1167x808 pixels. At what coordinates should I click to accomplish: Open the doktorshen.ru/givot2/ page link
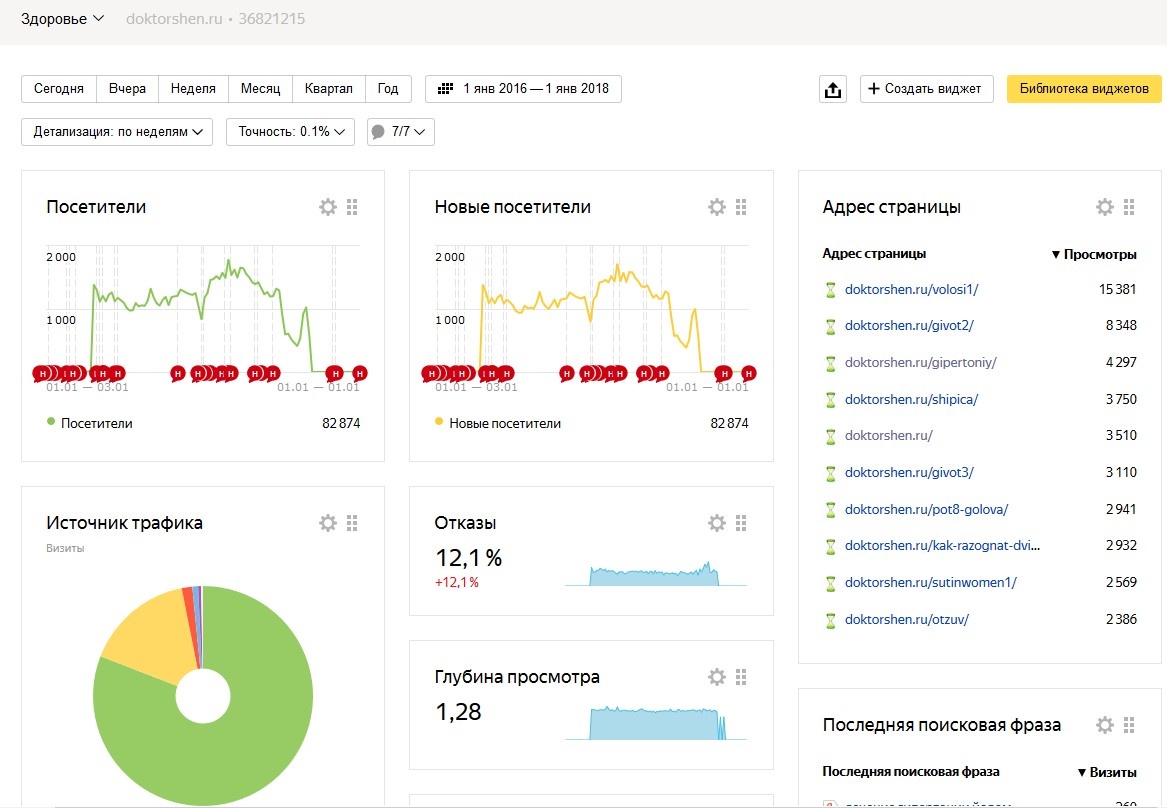(908, 326)
